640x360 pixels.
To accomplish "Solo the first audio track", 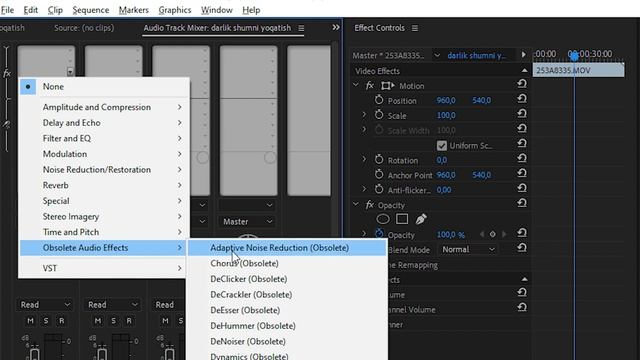I will tap(46, 321).
